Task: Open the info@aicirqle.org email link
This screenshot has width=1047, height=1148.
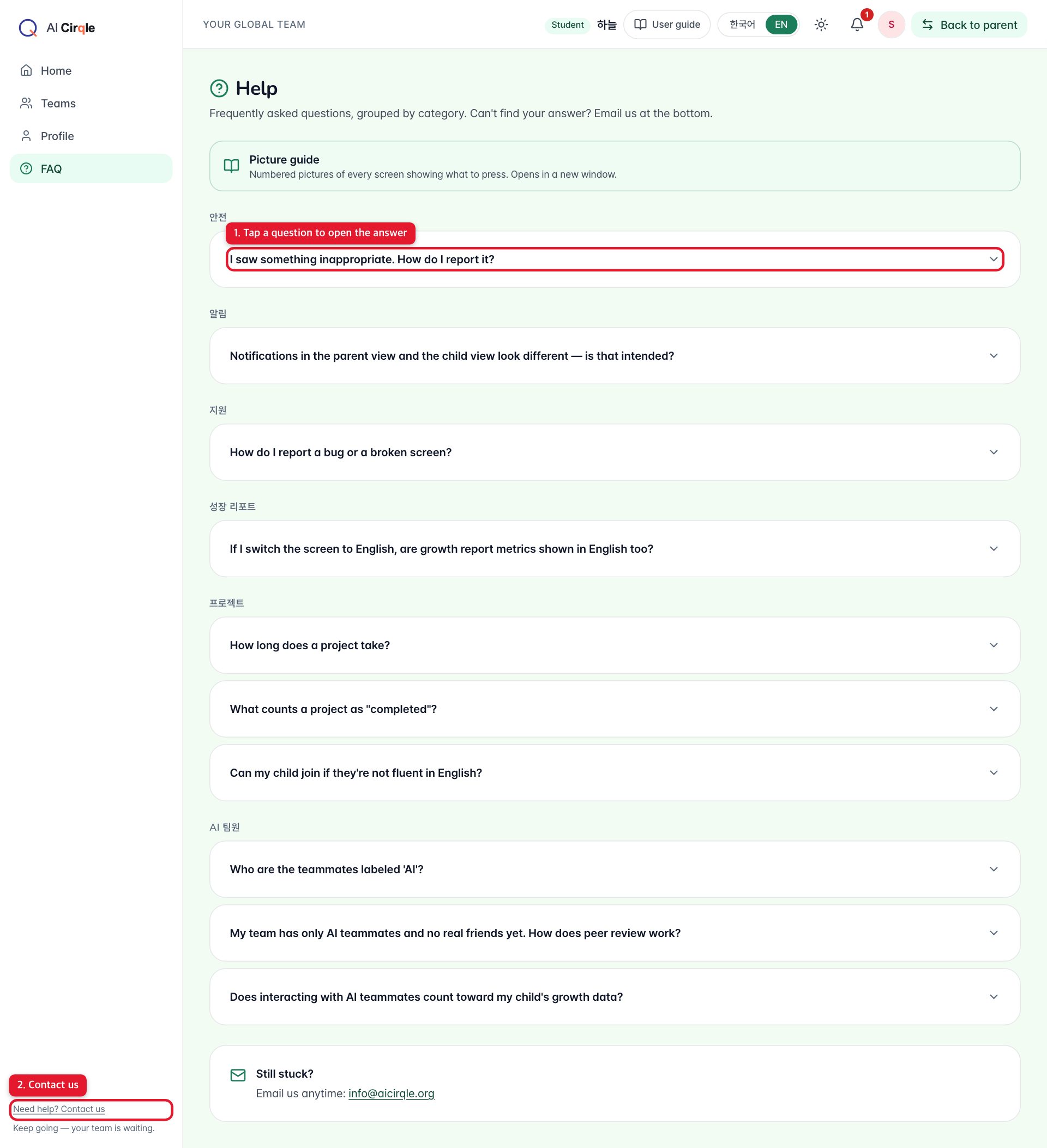Action: click(x=391, y=1093)
